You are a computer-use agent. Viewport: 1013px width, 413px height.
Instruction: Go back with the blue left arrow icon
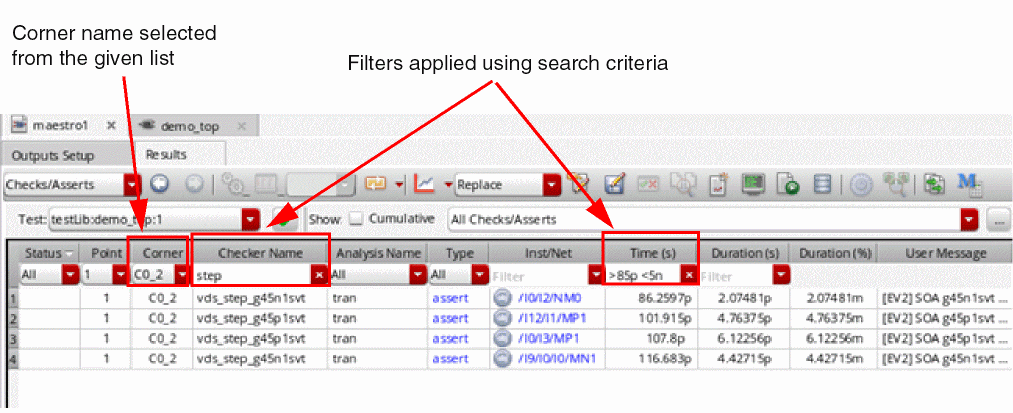point(159,185)
